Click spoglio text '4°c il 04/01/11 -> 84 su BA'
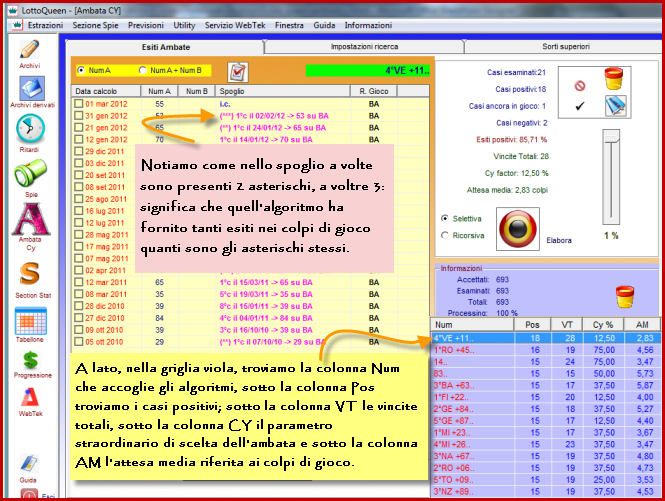The width and height of the screenshot is (665, 501). (x=266, y=318)
